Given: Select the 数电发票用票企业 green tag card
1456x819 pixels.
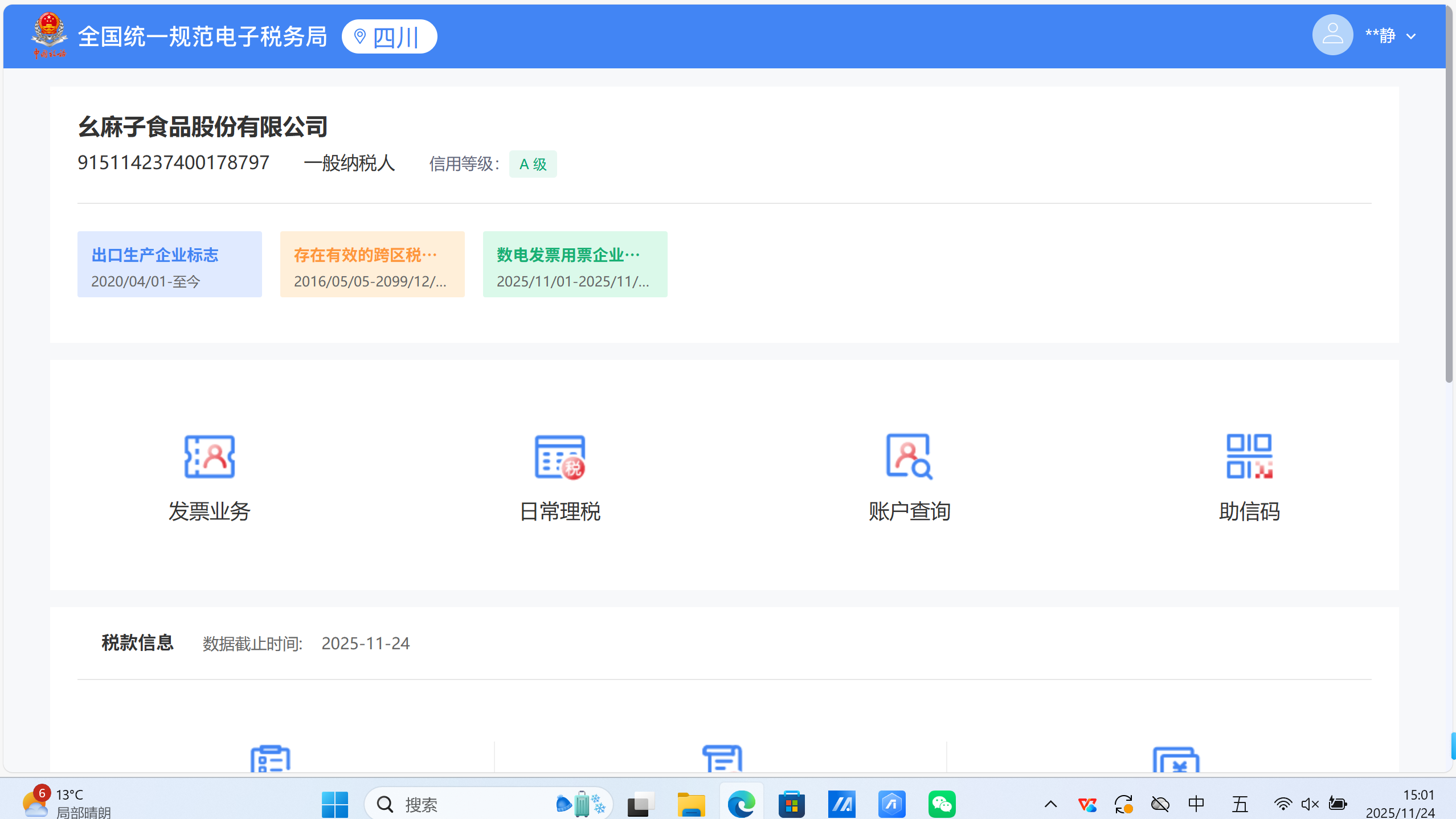Looking at the screenshot, I should (575, 264).
